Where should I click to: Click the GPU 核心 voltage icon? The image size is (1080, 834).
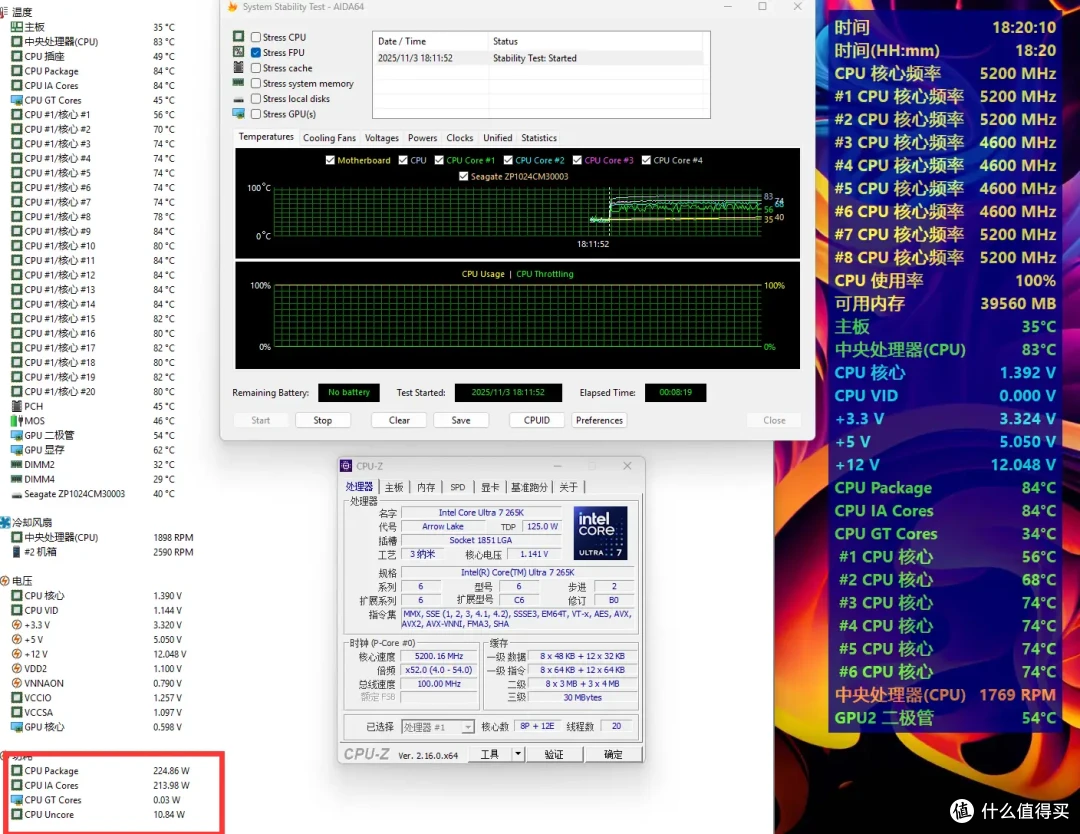(x=17, y=727)
